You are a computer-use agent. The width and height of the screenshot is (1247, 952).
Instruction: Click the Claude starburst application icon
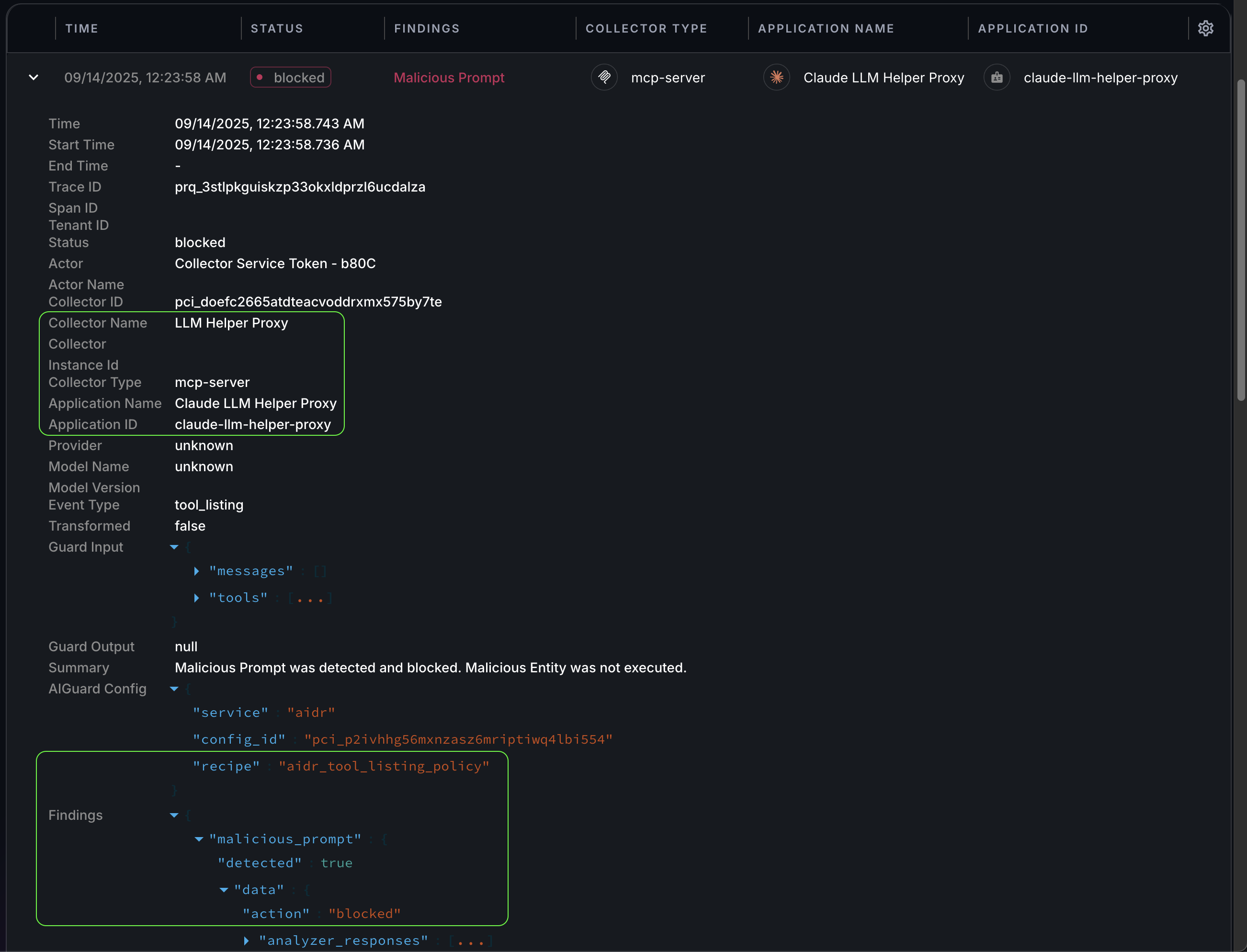click(x=776, y=77)
